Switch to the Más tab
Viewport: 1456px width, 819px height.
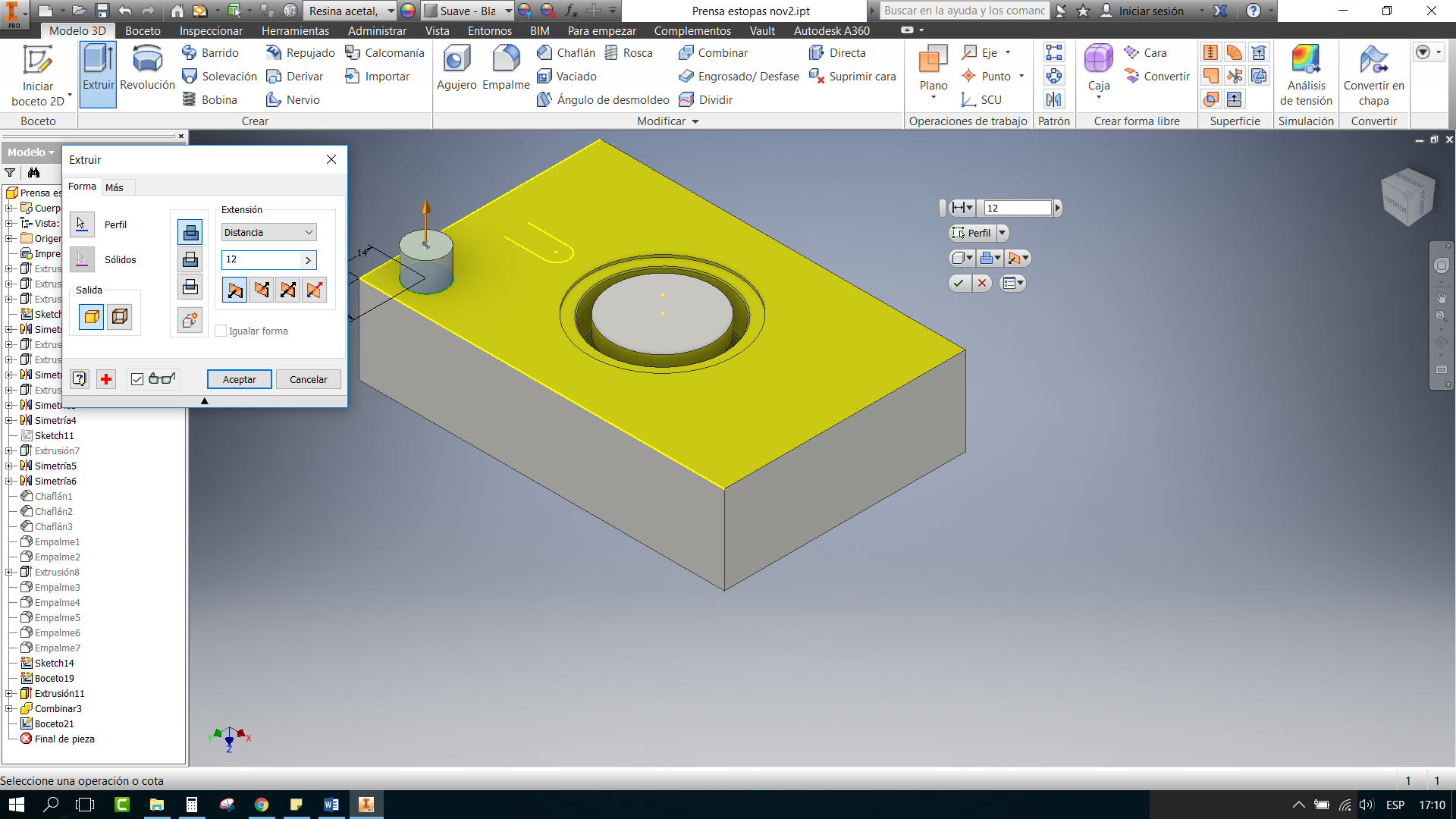115,187
